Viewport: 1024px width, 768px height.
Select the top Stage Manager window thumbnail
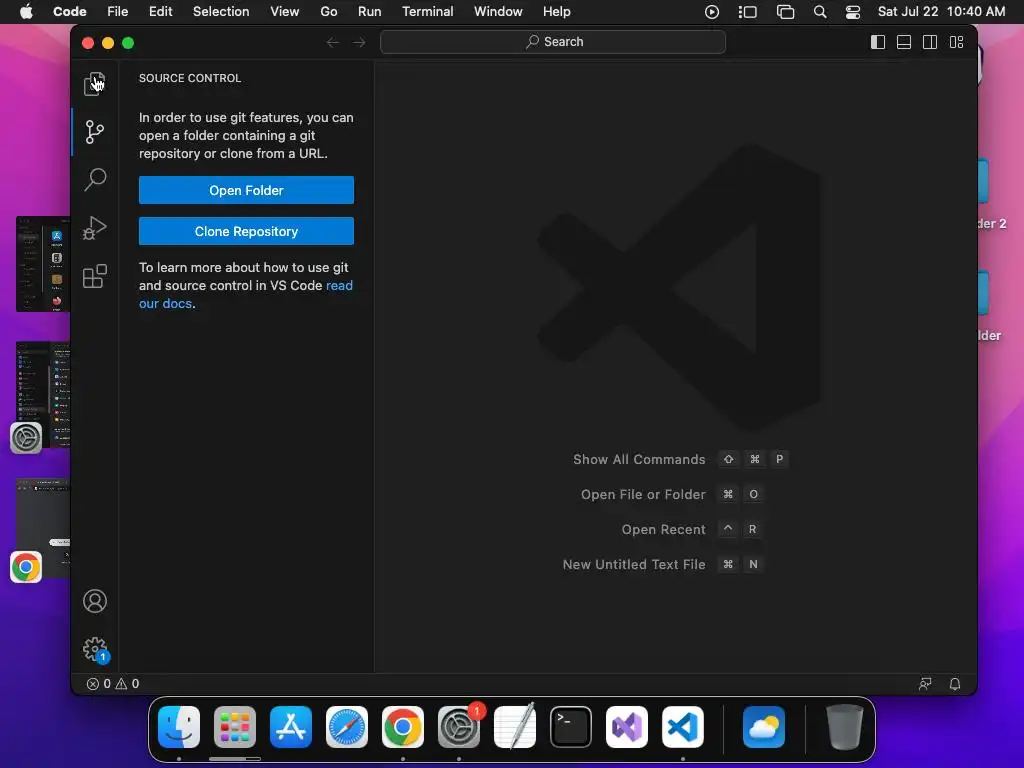43,264
